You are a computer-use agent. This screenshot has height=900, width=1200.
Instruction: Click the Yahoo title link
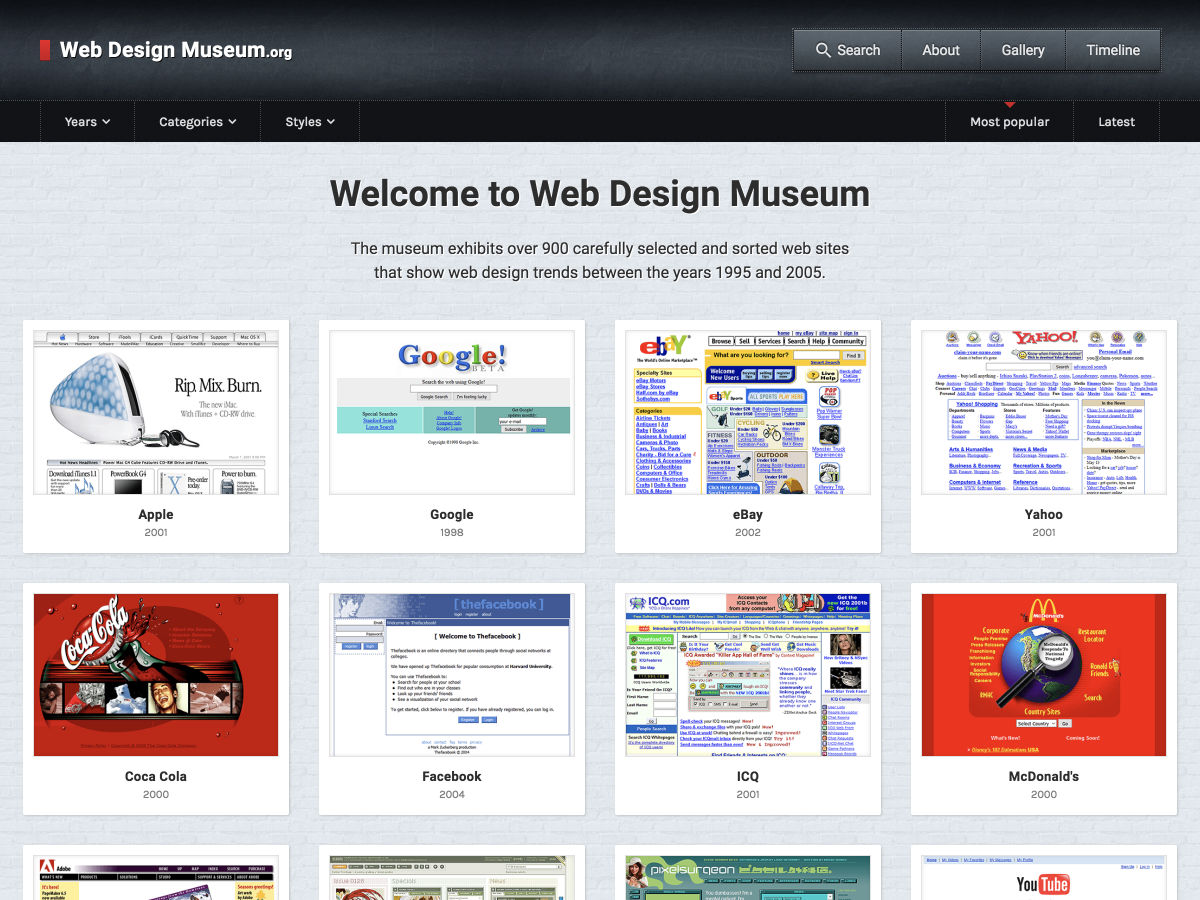point(1044,514)
